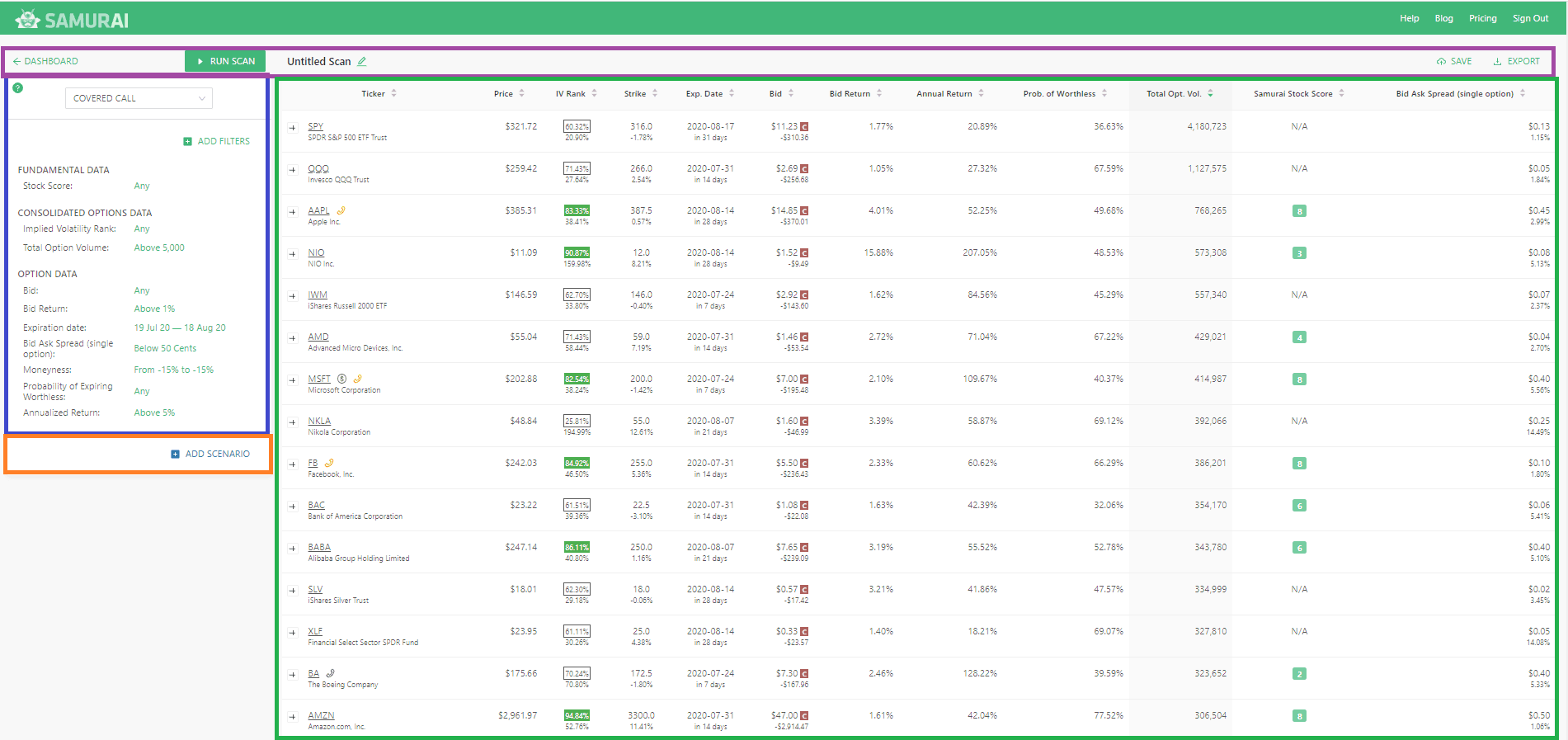Viewport: 1568px width, 740px height.
Task: Expand the MSFT row
Action: point(293,380)
